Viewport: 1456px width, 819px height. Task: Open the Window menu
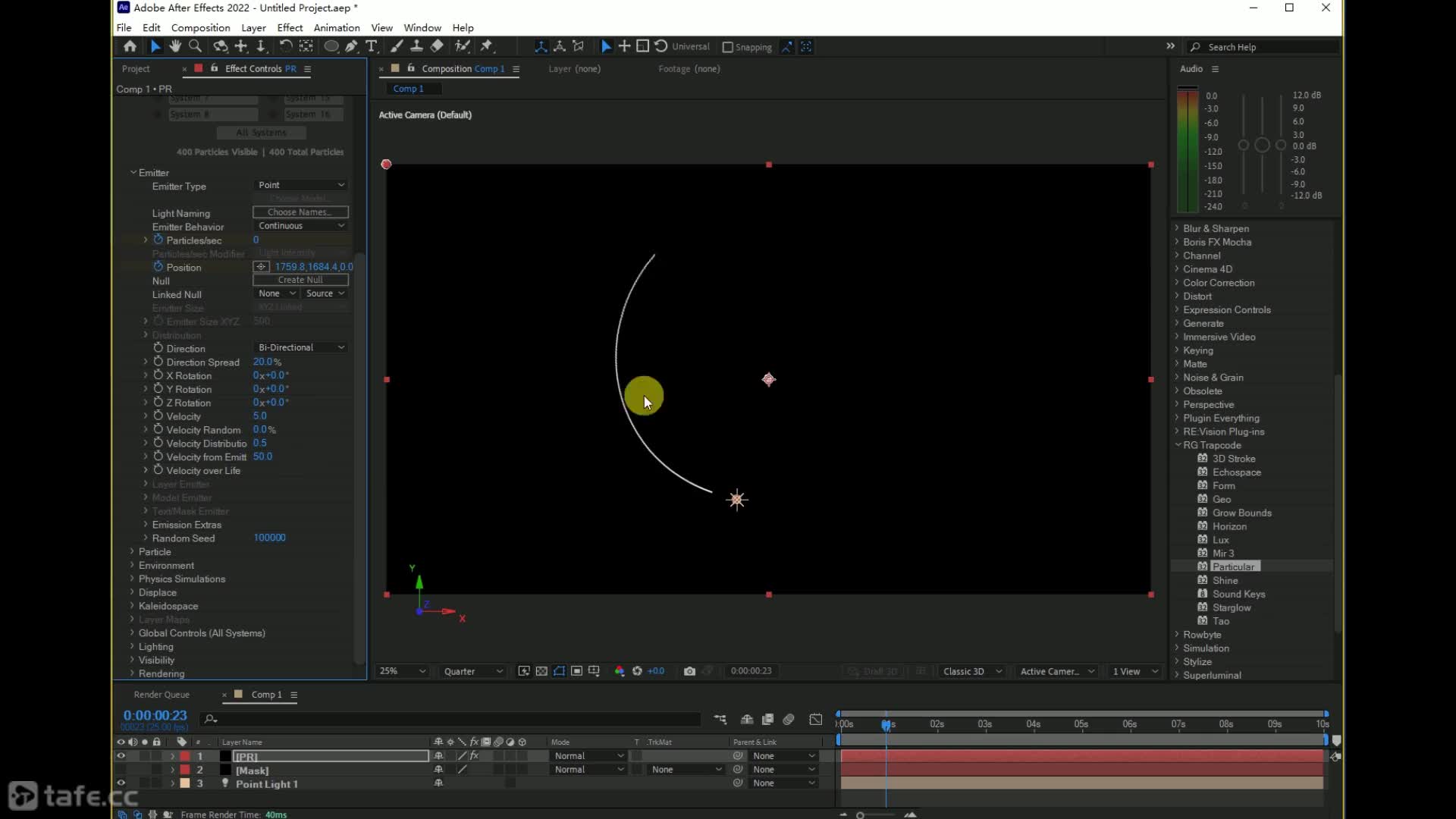tap(422, 27)
